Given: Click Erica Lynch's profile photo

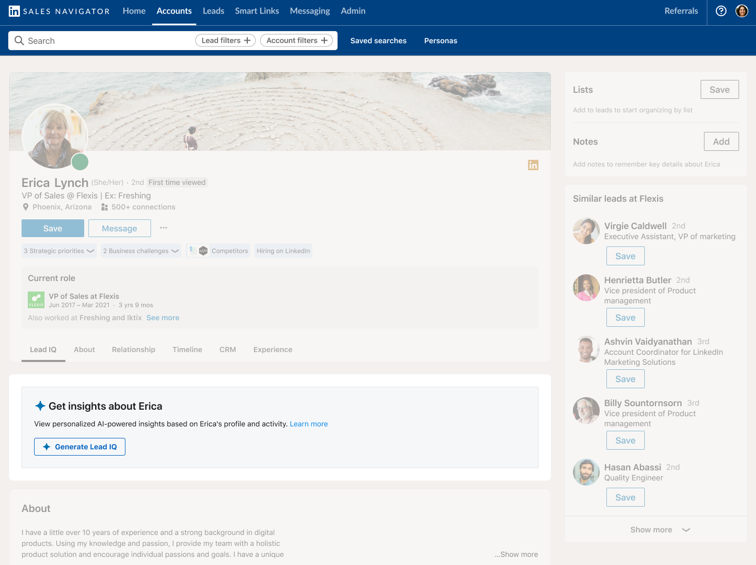Looking at the screenshot, I should pos(54,136).
